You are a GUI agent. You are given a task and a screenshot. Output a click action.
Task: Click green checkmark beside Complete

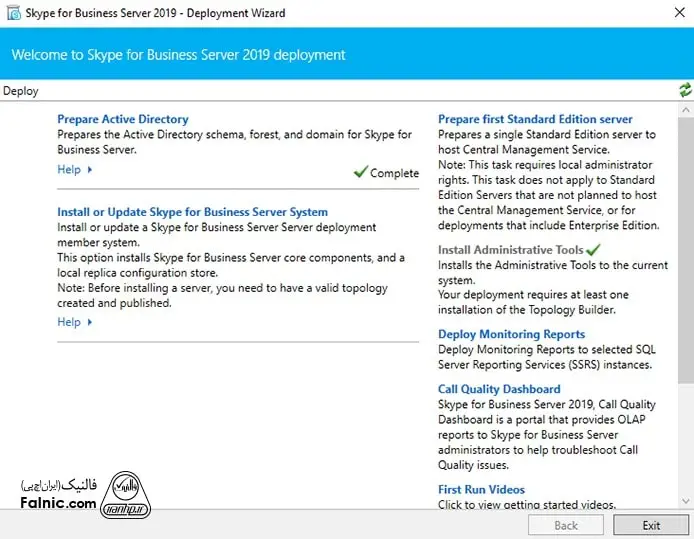[x=361, y=171]
